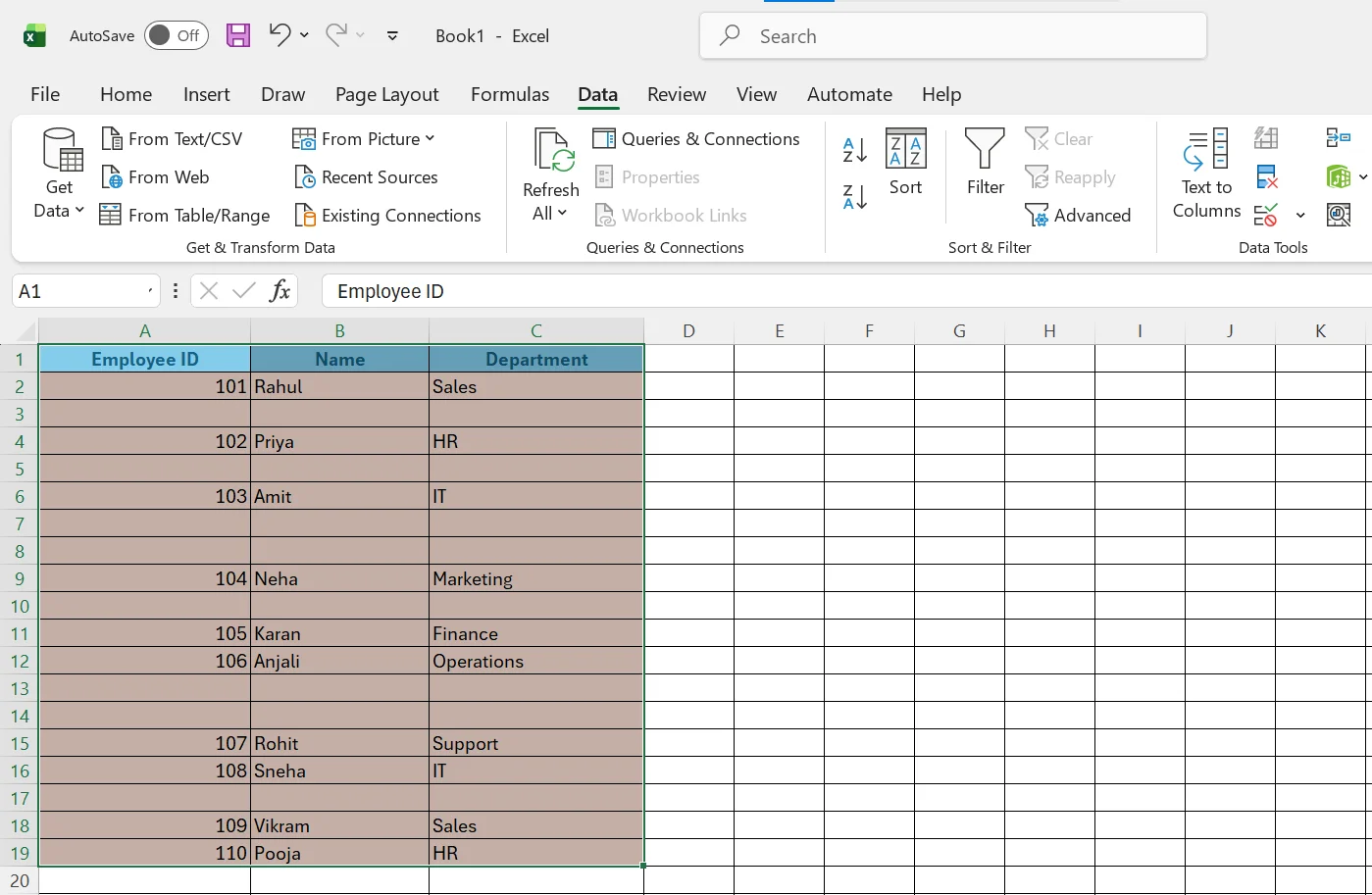The height and width of the screenshot is (895, 1372).
Task: Sort A to Z ascending
Action: tap(855, 150)
